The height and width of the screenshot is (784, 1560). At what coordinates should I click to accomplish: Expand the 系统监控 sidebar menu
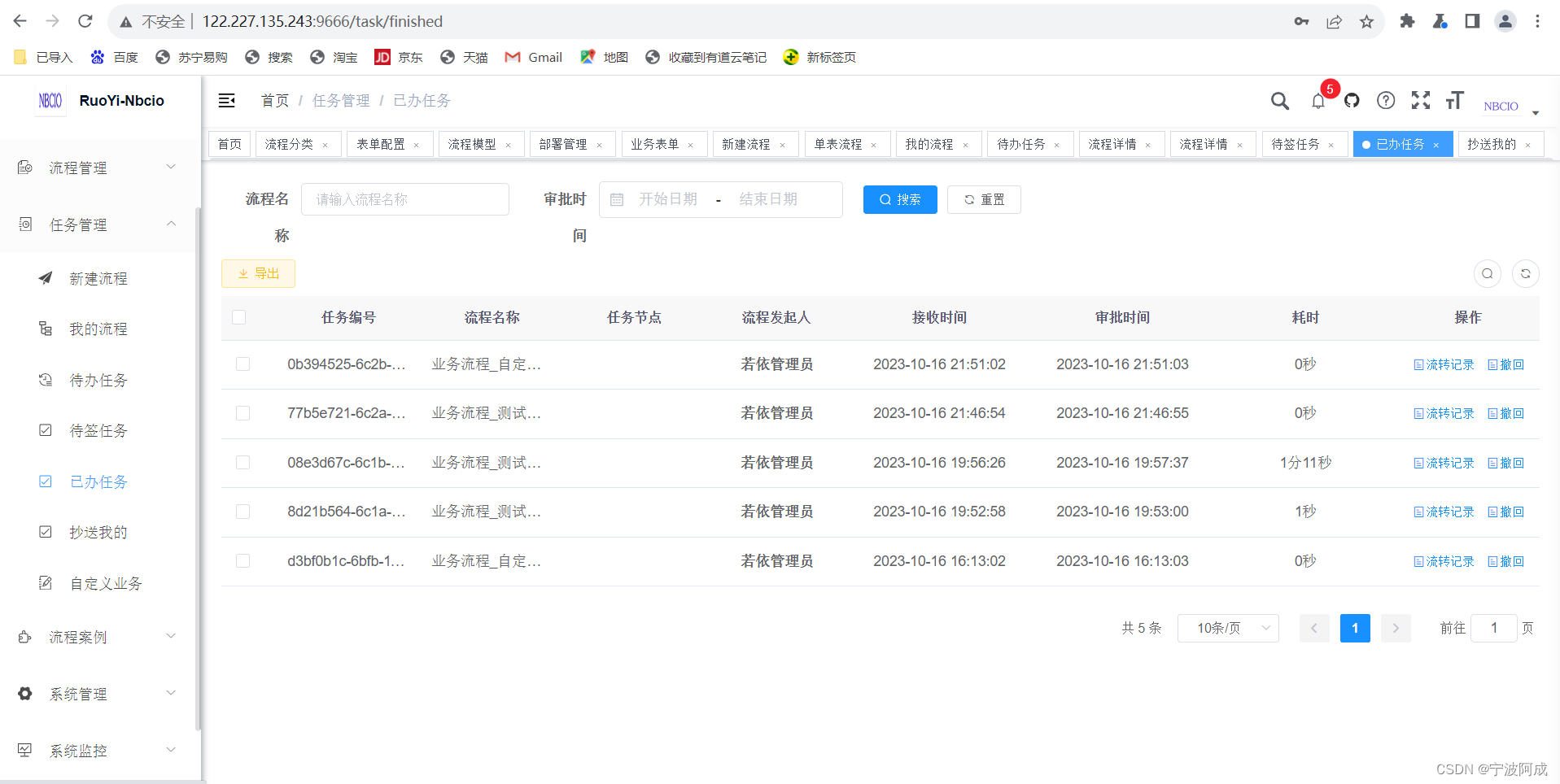click(x=98, y=751)
